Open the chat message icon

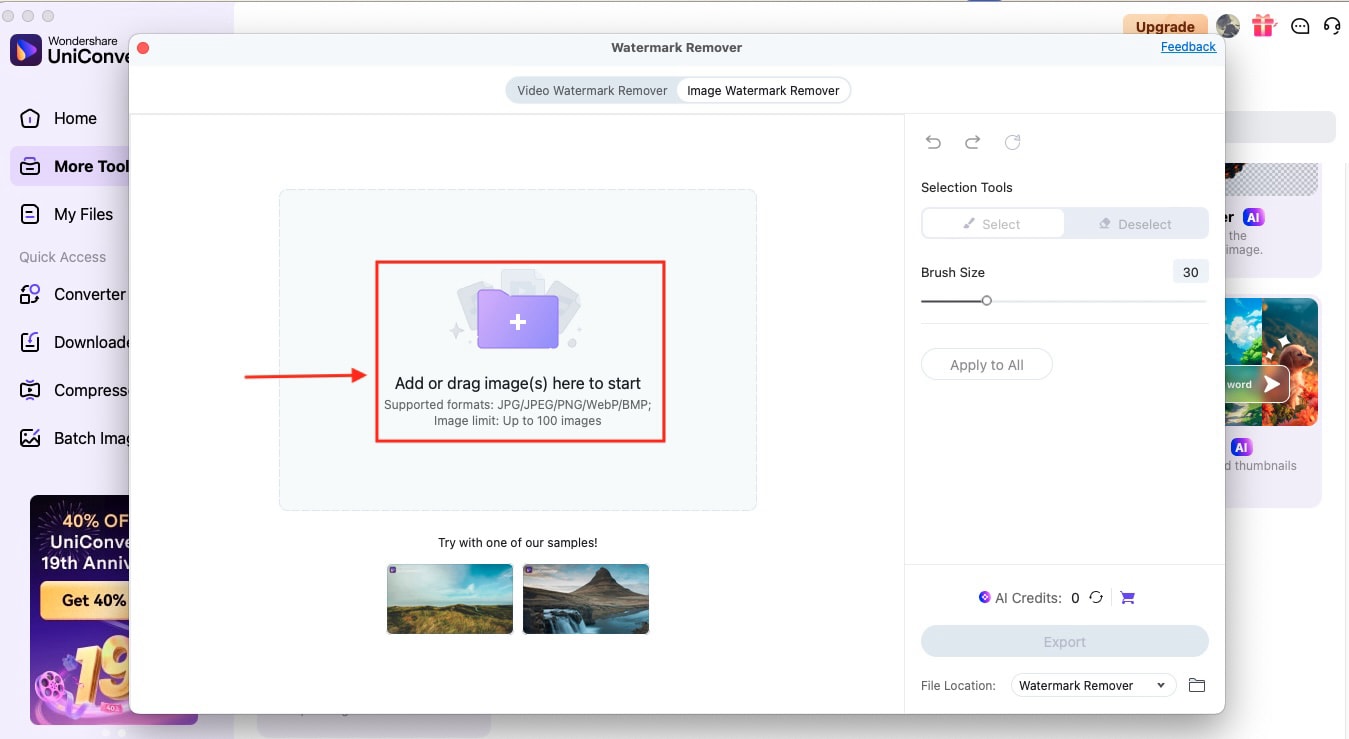[x=1300, y=27]
